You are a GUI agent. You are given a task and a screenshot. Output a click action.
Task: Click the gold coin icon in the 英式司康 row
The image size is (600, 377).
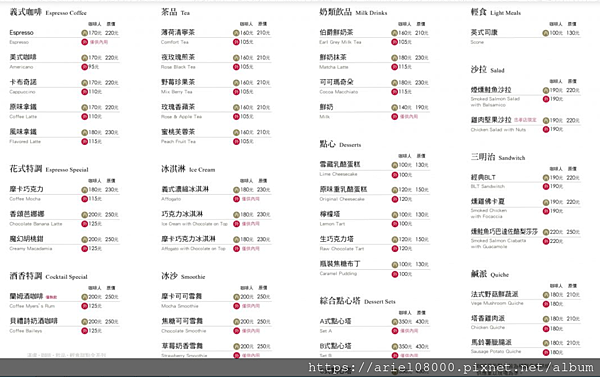click(x=546, y=33)
